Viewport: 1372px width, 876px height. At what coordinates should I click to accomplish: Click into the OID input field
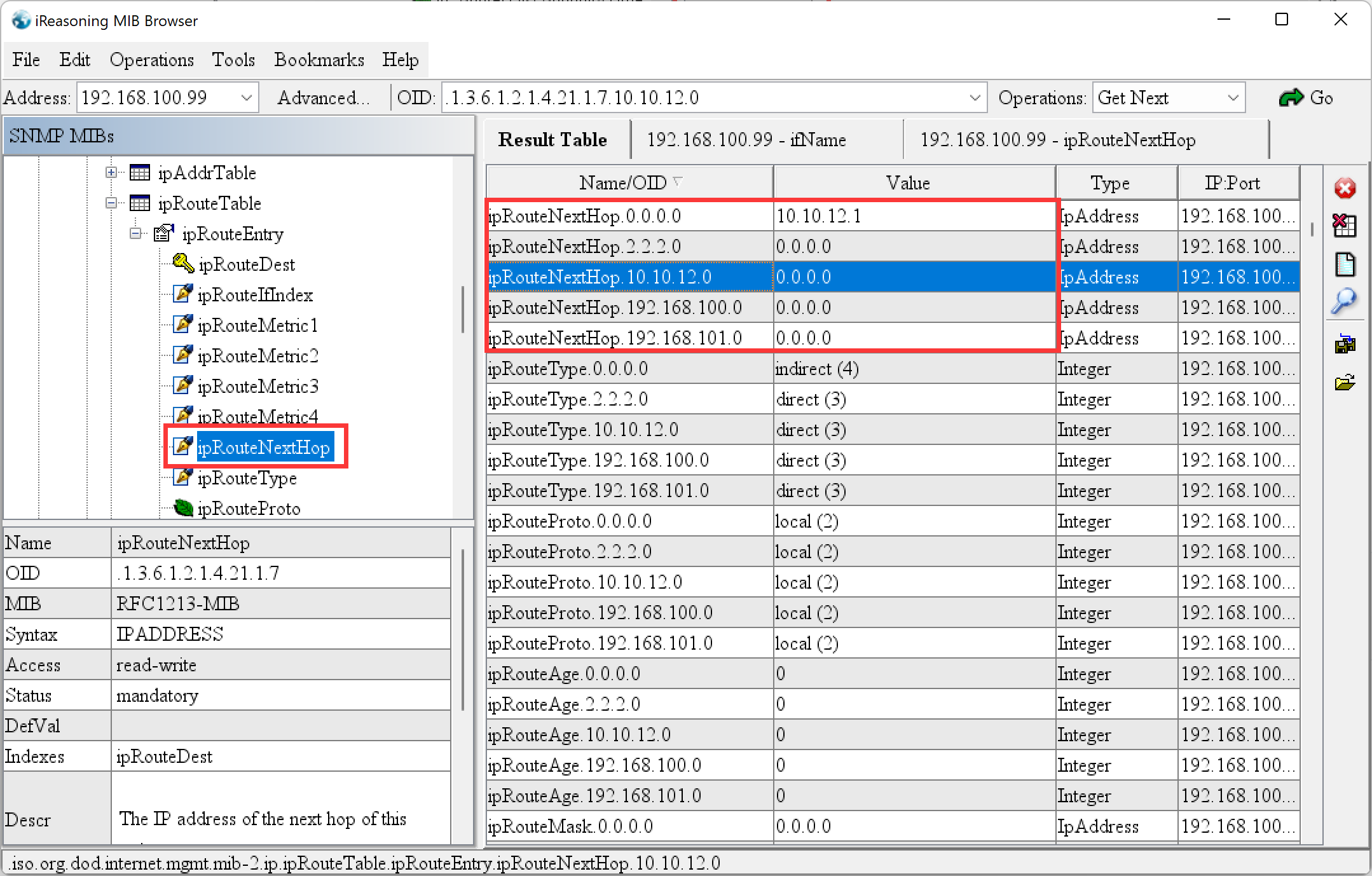699,98
